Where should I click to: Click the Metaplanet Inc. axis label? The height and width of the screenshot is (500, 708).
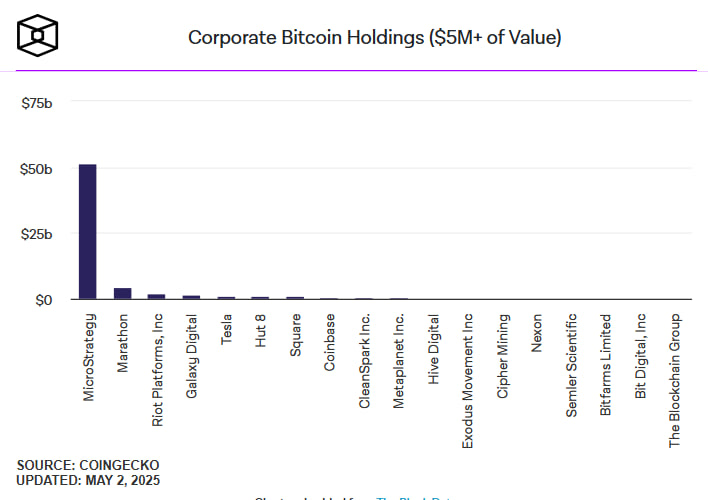click(x=398, y=361)
